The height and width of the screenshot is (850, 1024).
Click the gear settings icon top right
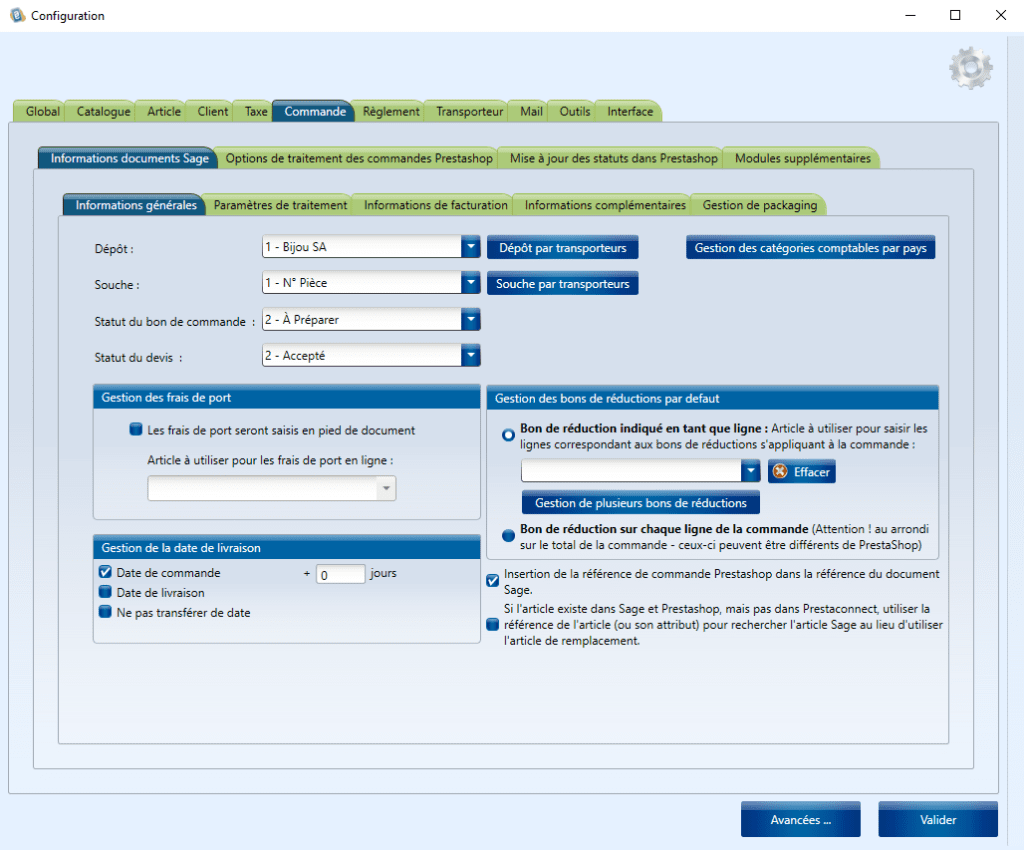(970, 68)
